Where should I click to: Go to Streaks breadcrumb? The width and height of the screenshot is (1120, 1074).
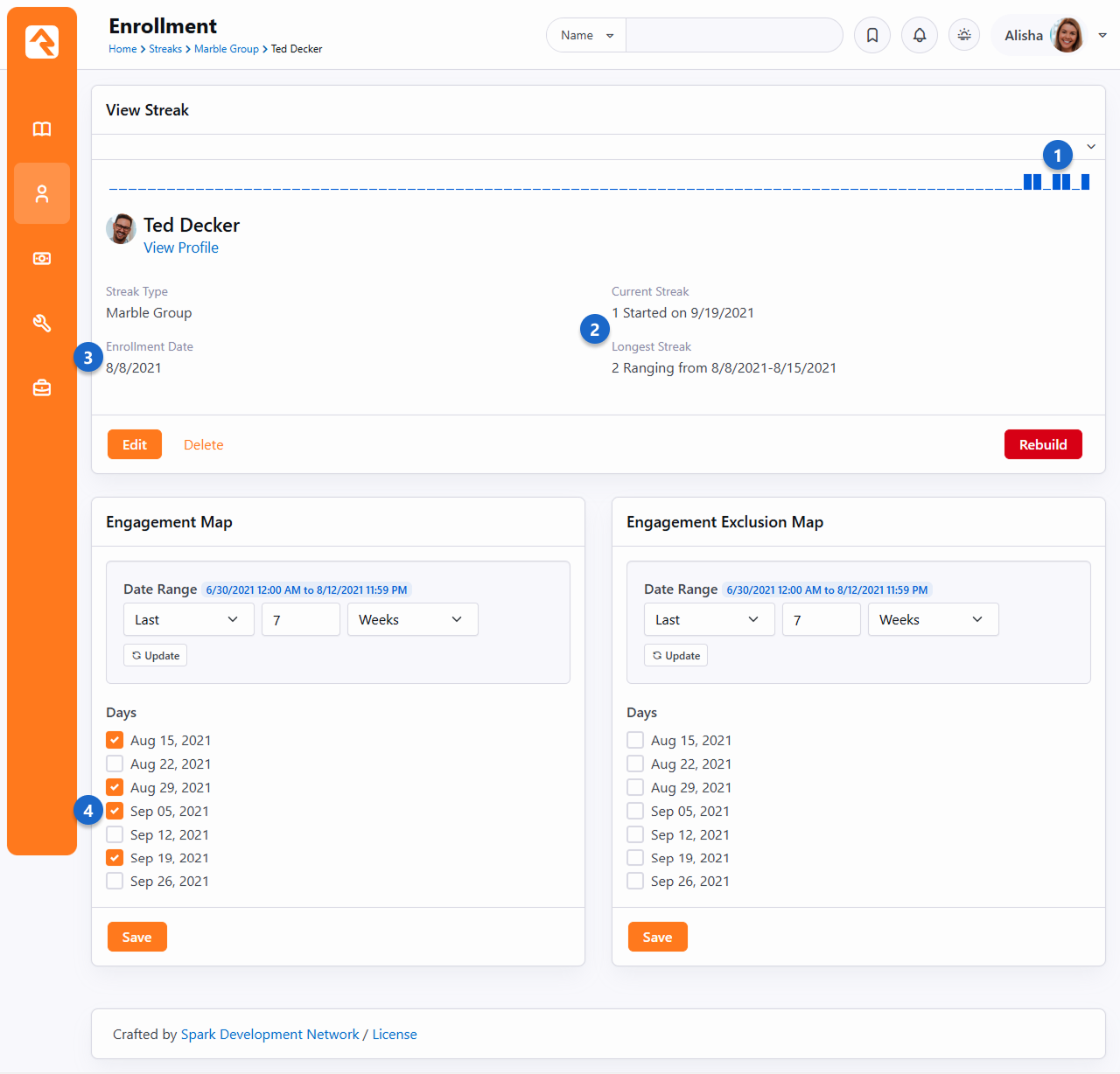(165, 49)
